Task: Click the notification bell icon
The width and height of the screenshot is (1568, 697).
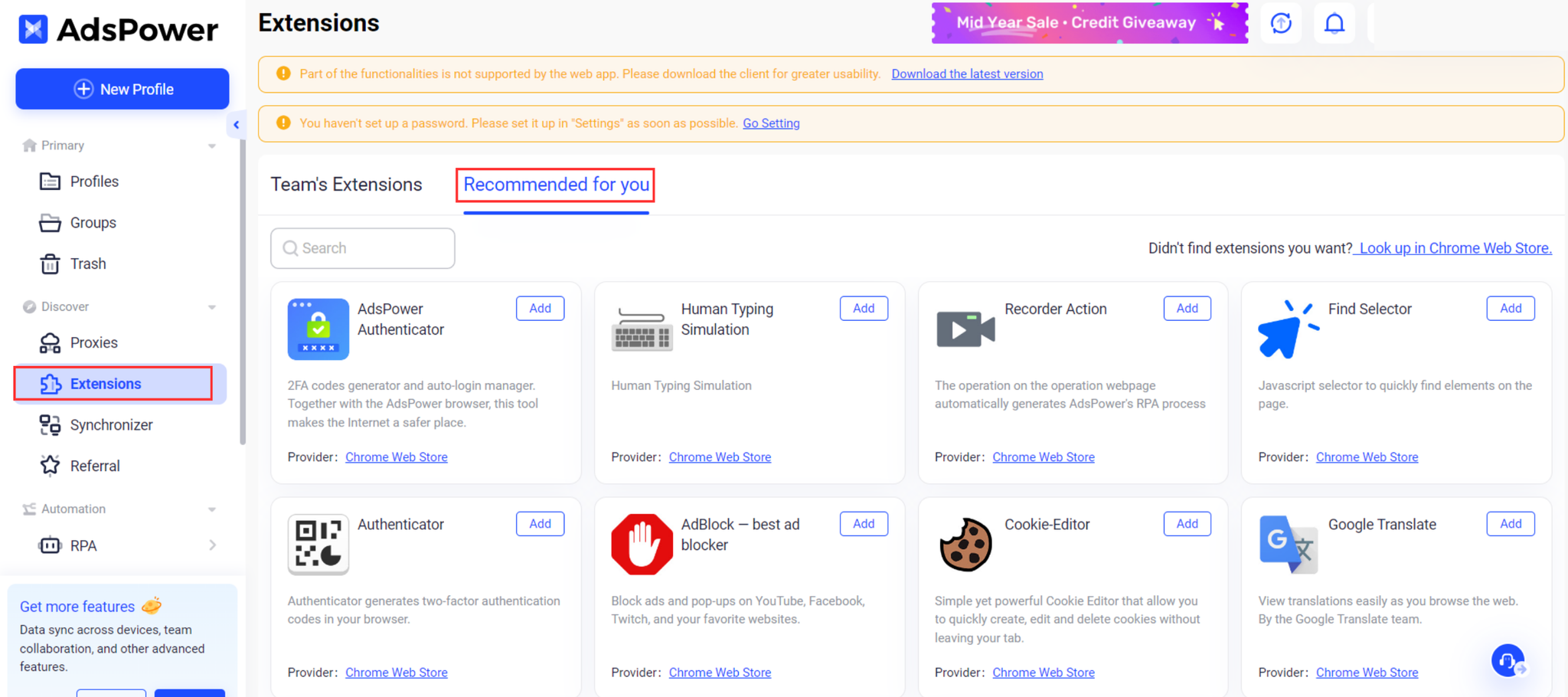Action: pyautogui.click(x=1334, y=23)
